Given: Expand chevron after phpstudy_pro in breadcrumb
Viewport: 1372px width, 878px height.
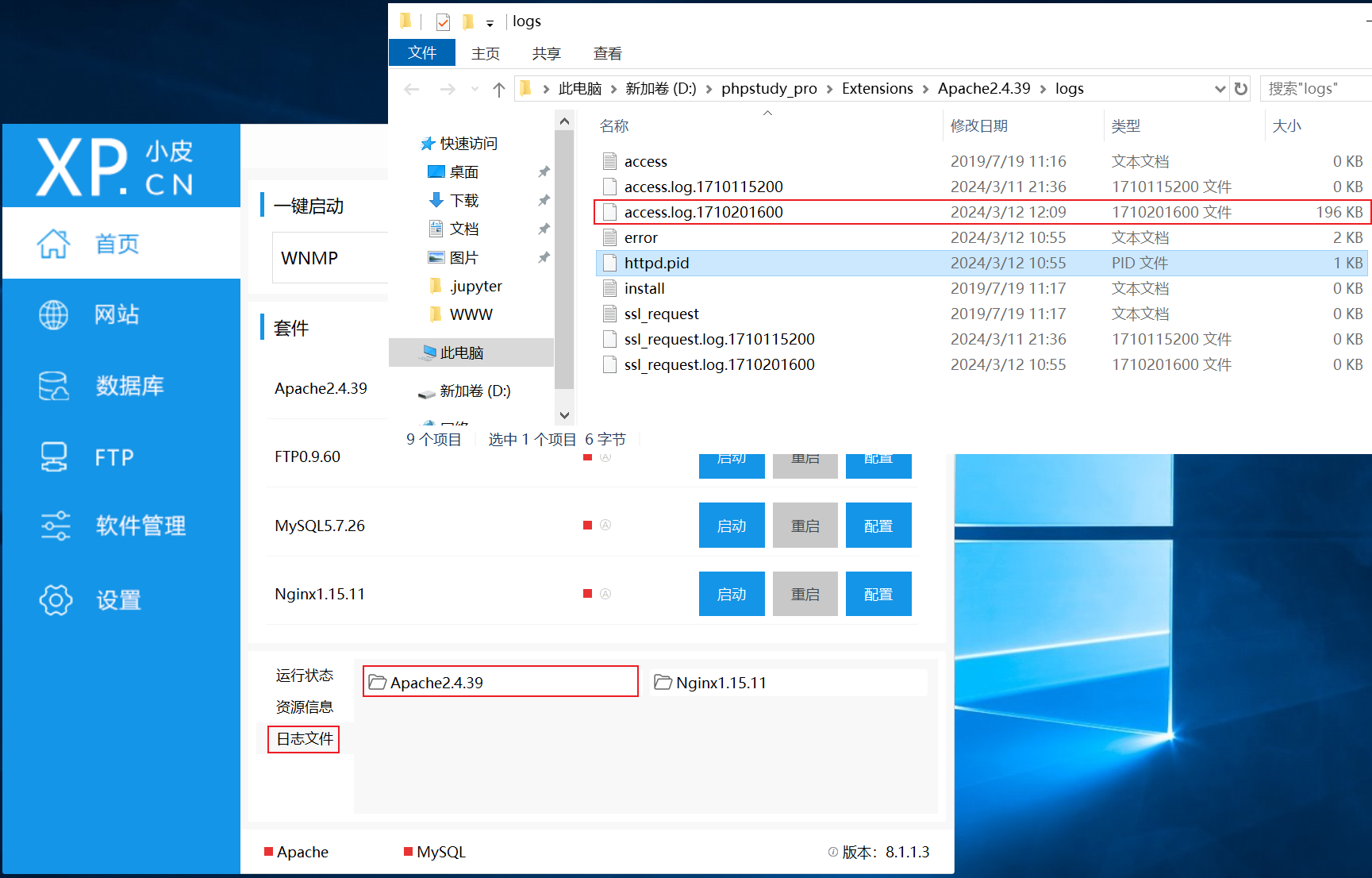Looking at the screenshot, I should 829,89.
